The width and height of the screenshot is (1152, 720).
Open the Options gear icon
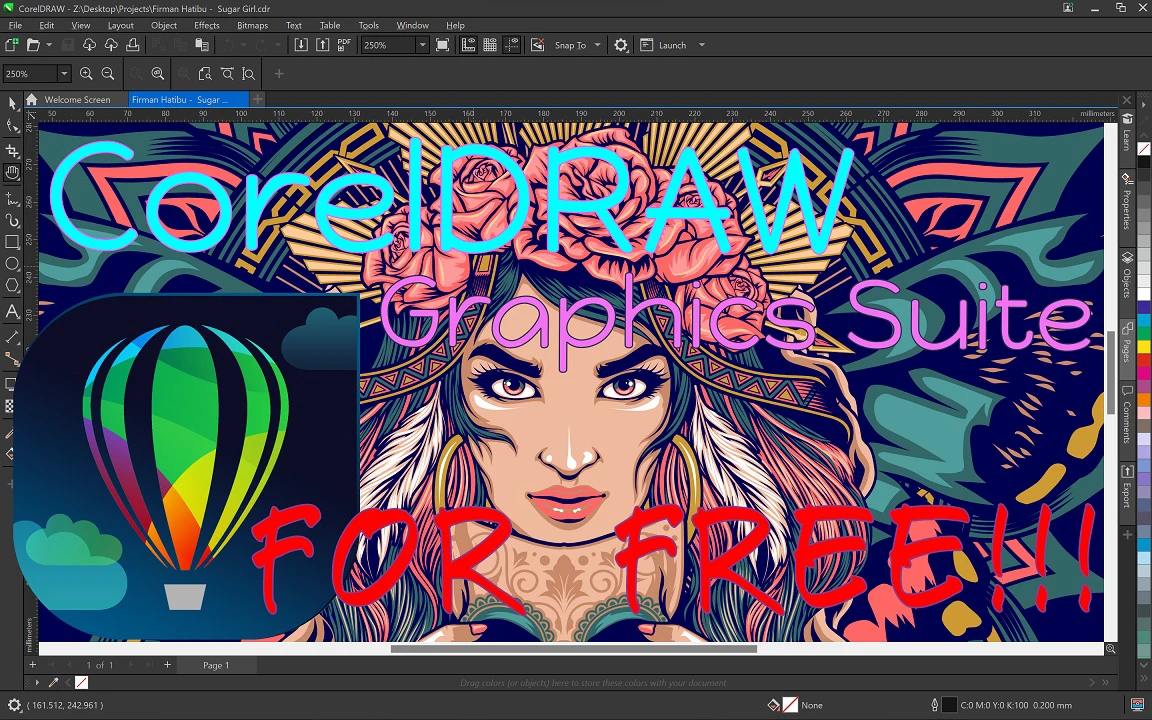point(621,45)
